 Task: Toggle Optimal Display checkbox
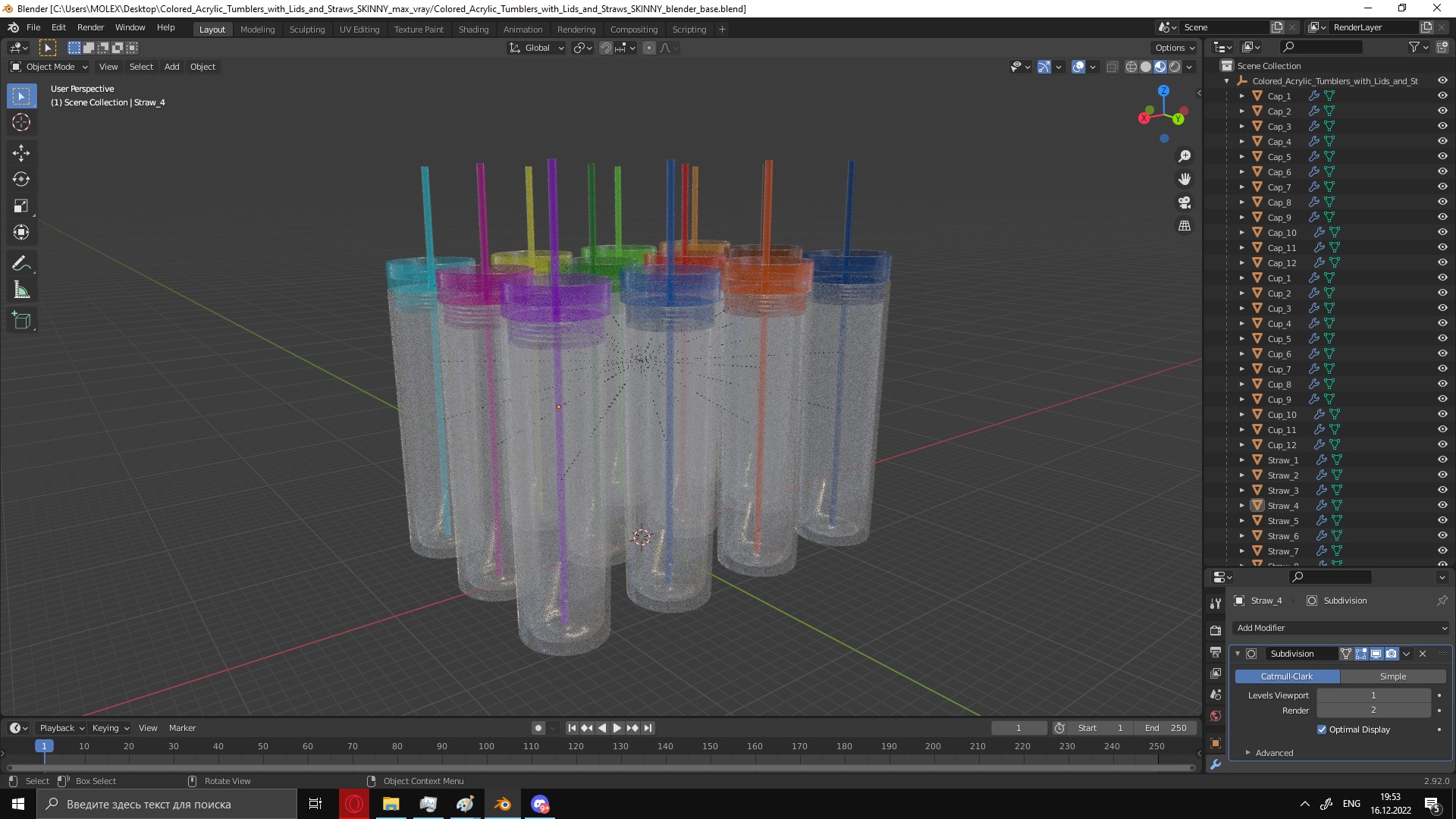(x=1322, y=730)
